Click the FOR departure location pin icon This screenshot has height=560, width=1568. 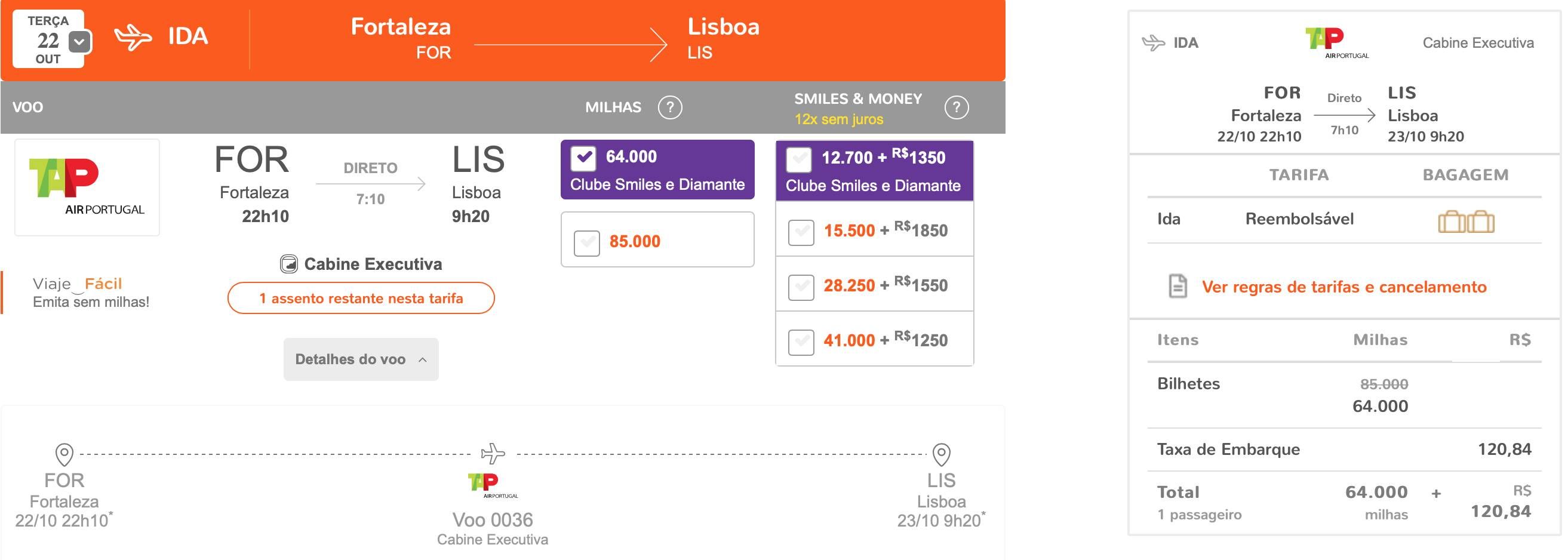click(64, 454)
